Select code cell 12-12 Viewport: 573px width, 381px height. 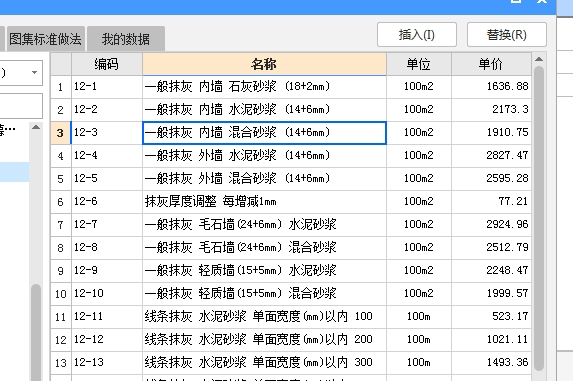click(x=107, y=340)
